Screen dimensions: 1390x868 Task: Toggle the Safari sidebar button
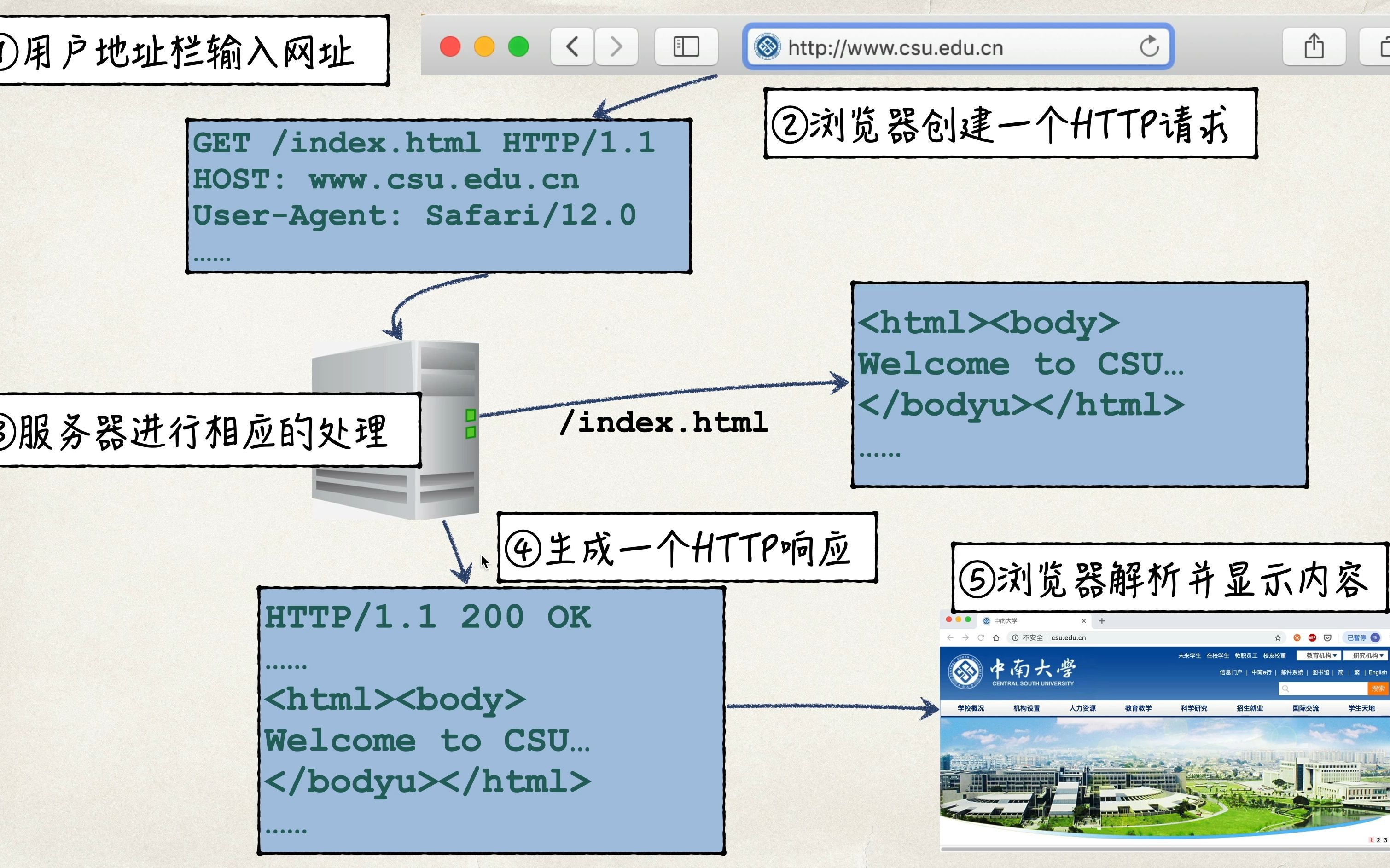click(686, 46)
